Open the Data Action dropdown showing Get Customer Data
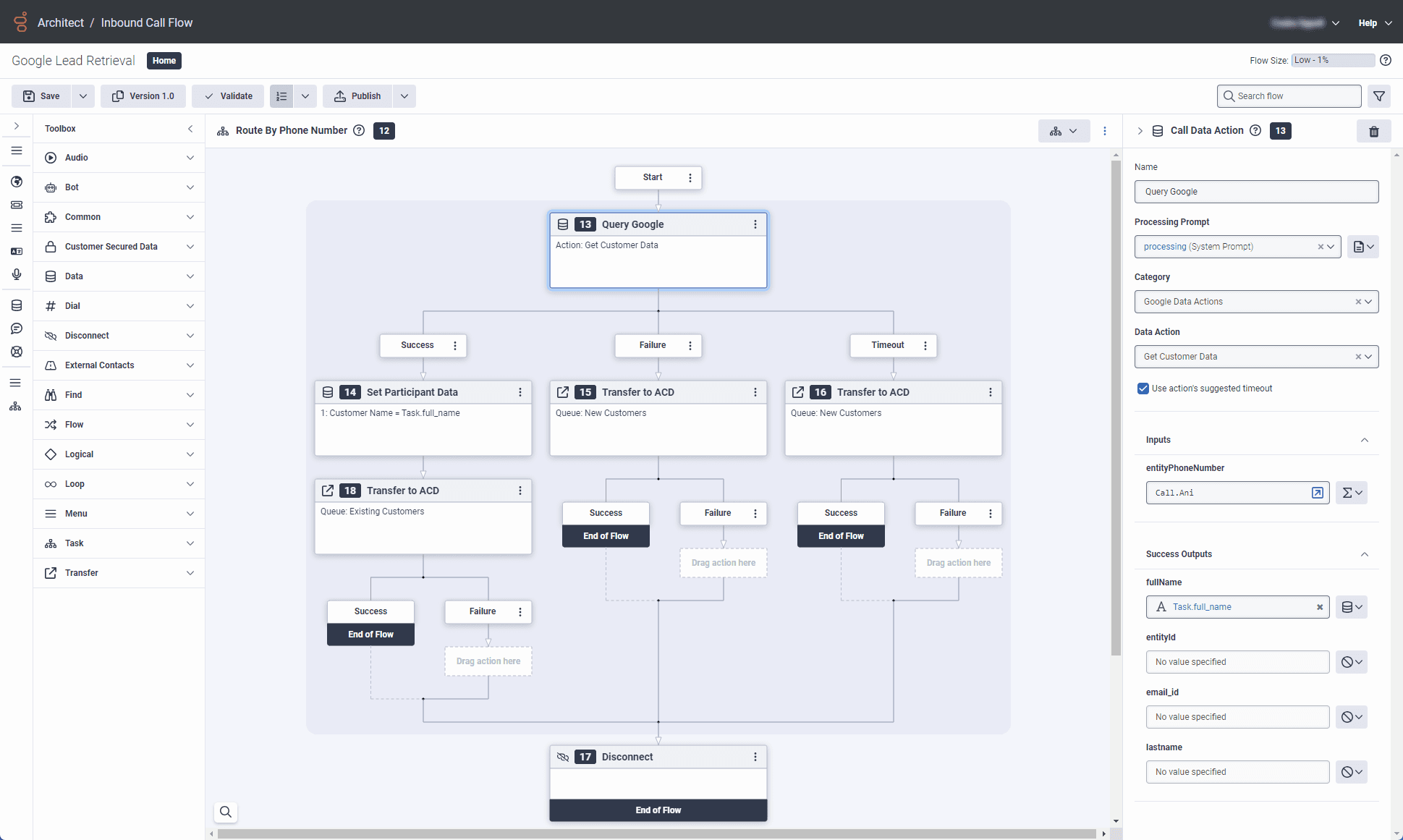 pyautogui.click(x=1367, y=356)
